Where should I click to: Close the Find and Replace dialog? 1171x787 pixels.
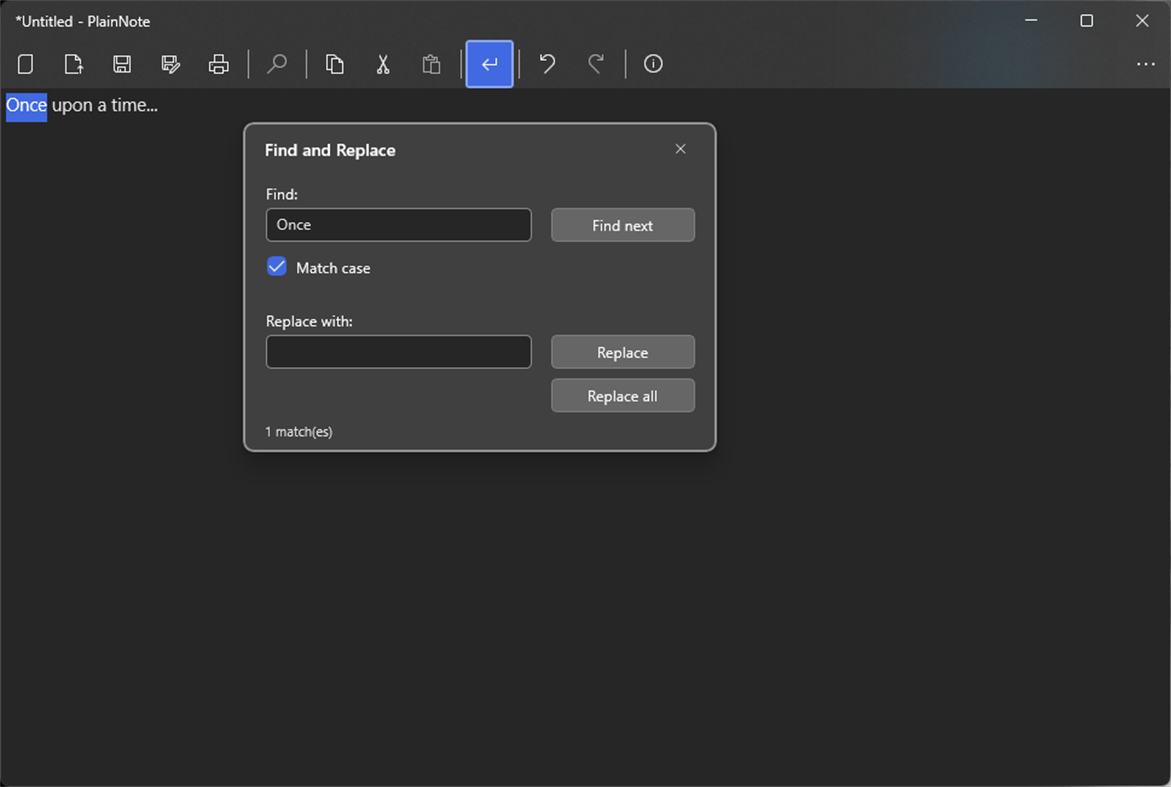click(x=680, y=148)
